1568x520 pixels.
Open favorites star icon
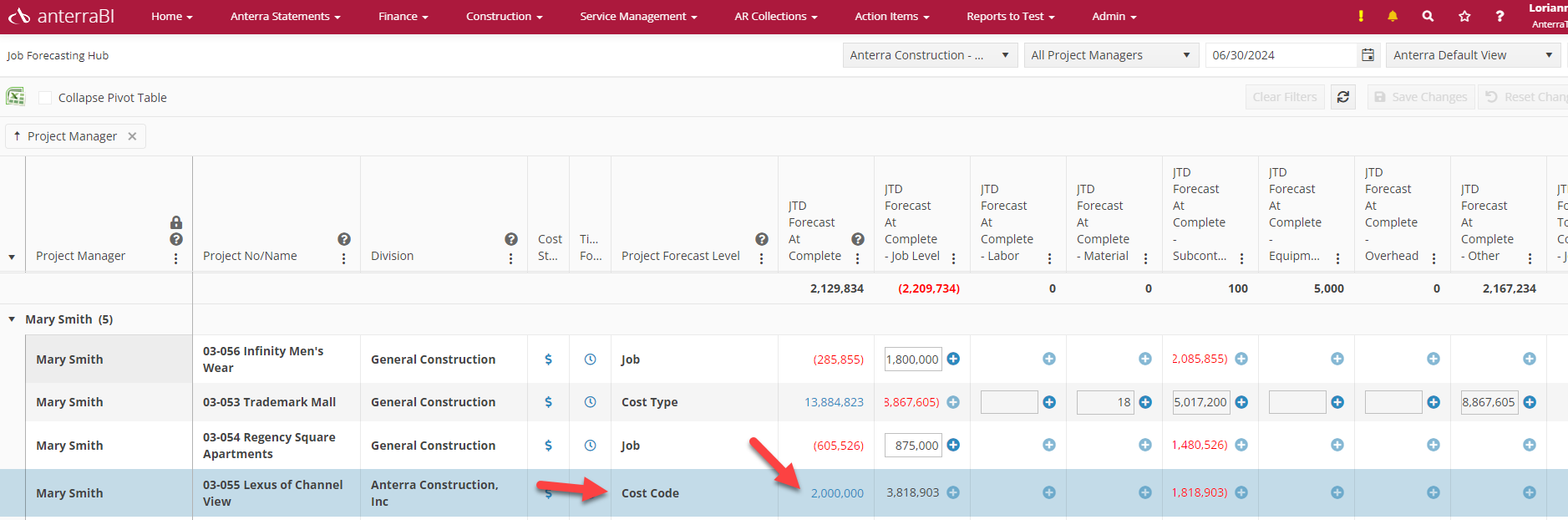(1464, 16)
